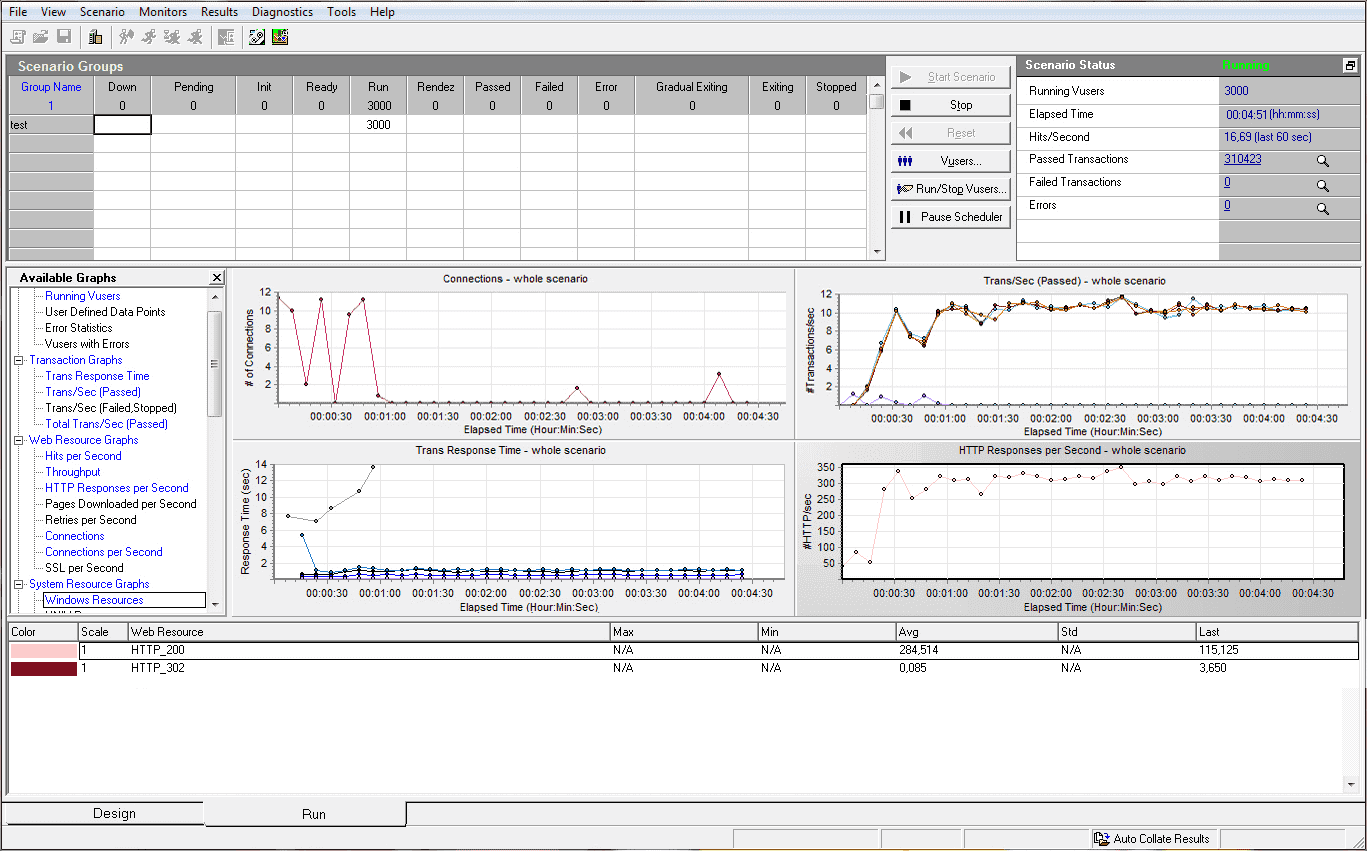
Task: Click the New Scenario toolbar icon
Action: pyautogui.click(x=18, y=37)
